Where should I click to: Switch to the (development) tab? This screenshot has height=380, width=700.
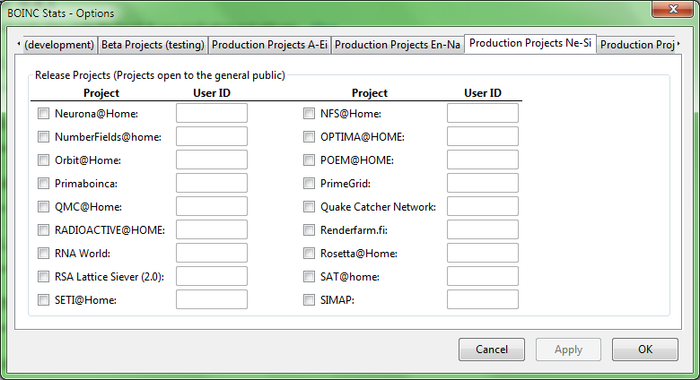click(59, 45)
